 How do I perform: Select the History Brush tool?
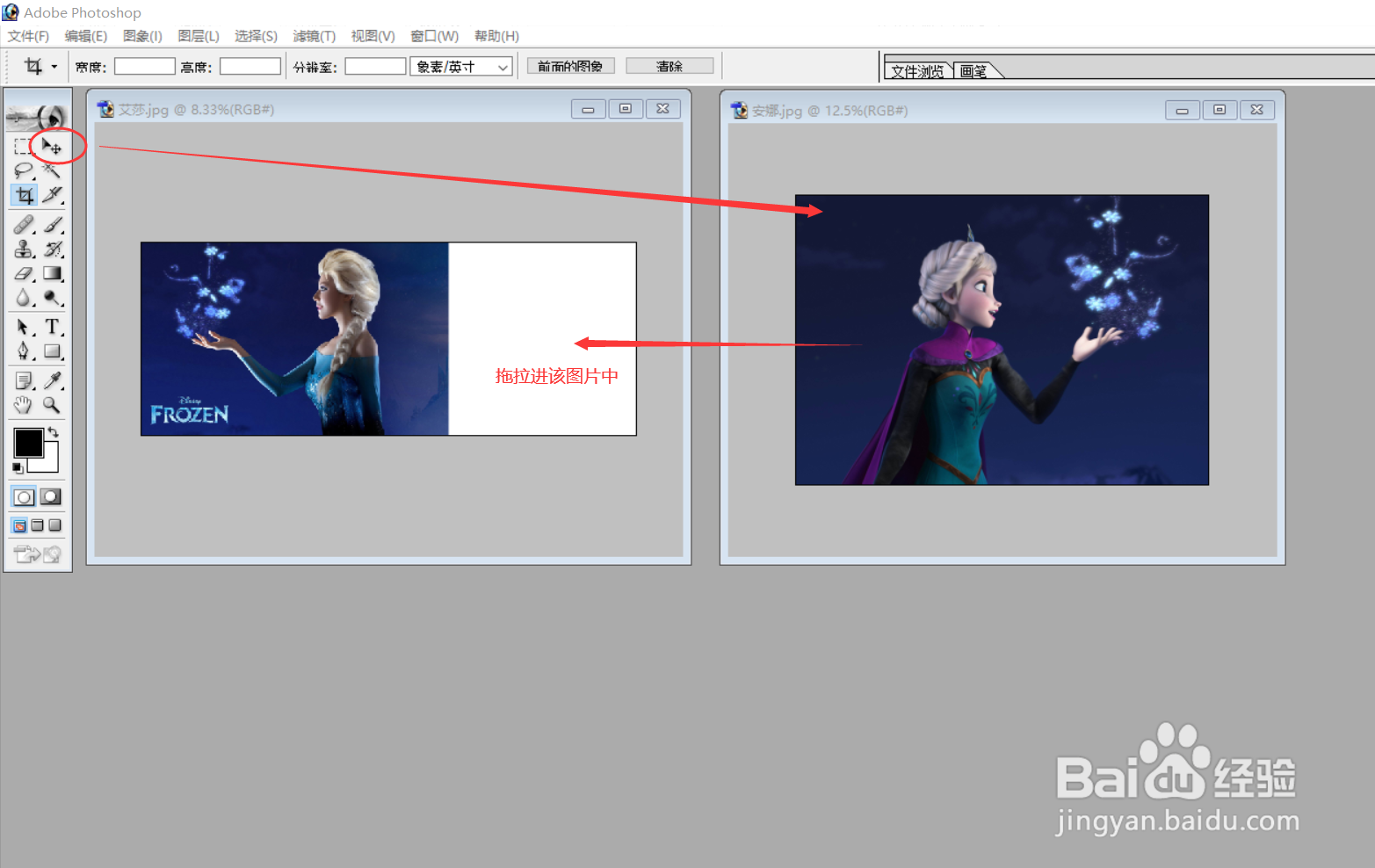click(x=52, y=250)
